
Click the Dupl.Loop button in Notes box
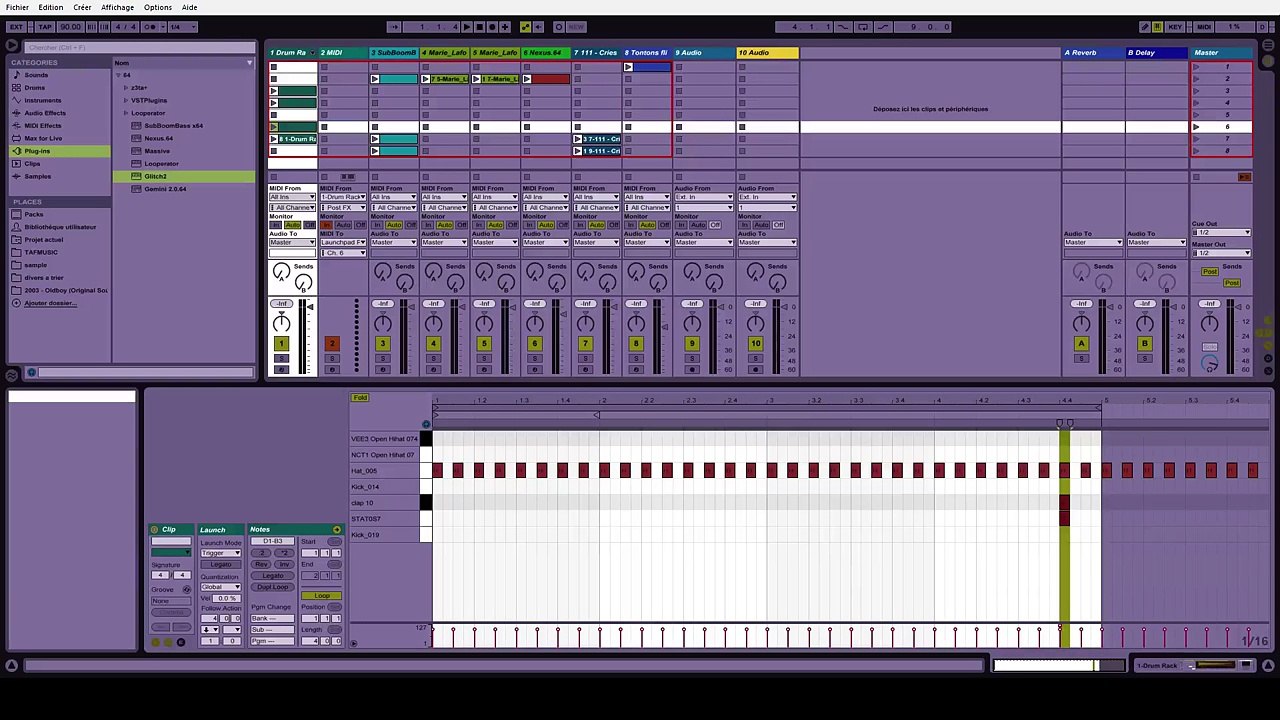pos(272,587)
